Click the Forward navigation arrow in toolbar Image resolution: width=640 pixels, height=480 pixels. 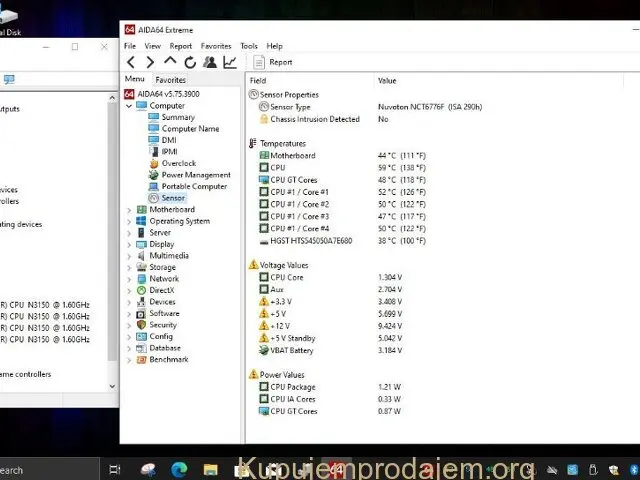(x=150, y=62)
